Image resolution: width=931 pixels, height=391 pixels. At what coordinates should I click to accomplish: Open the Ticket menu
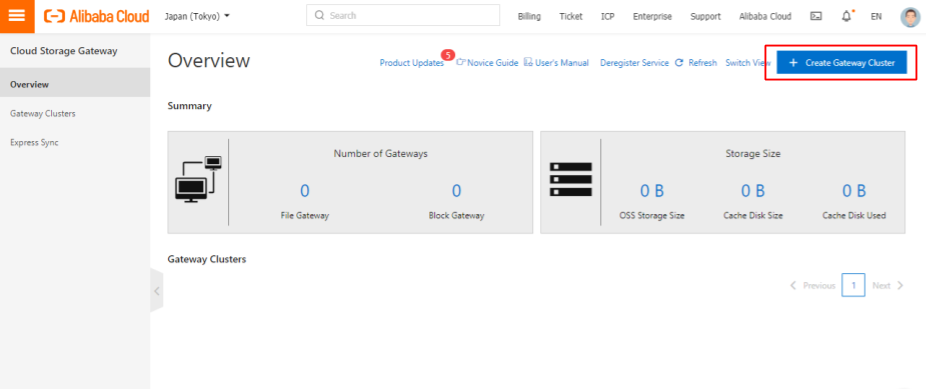click(571, 17)
